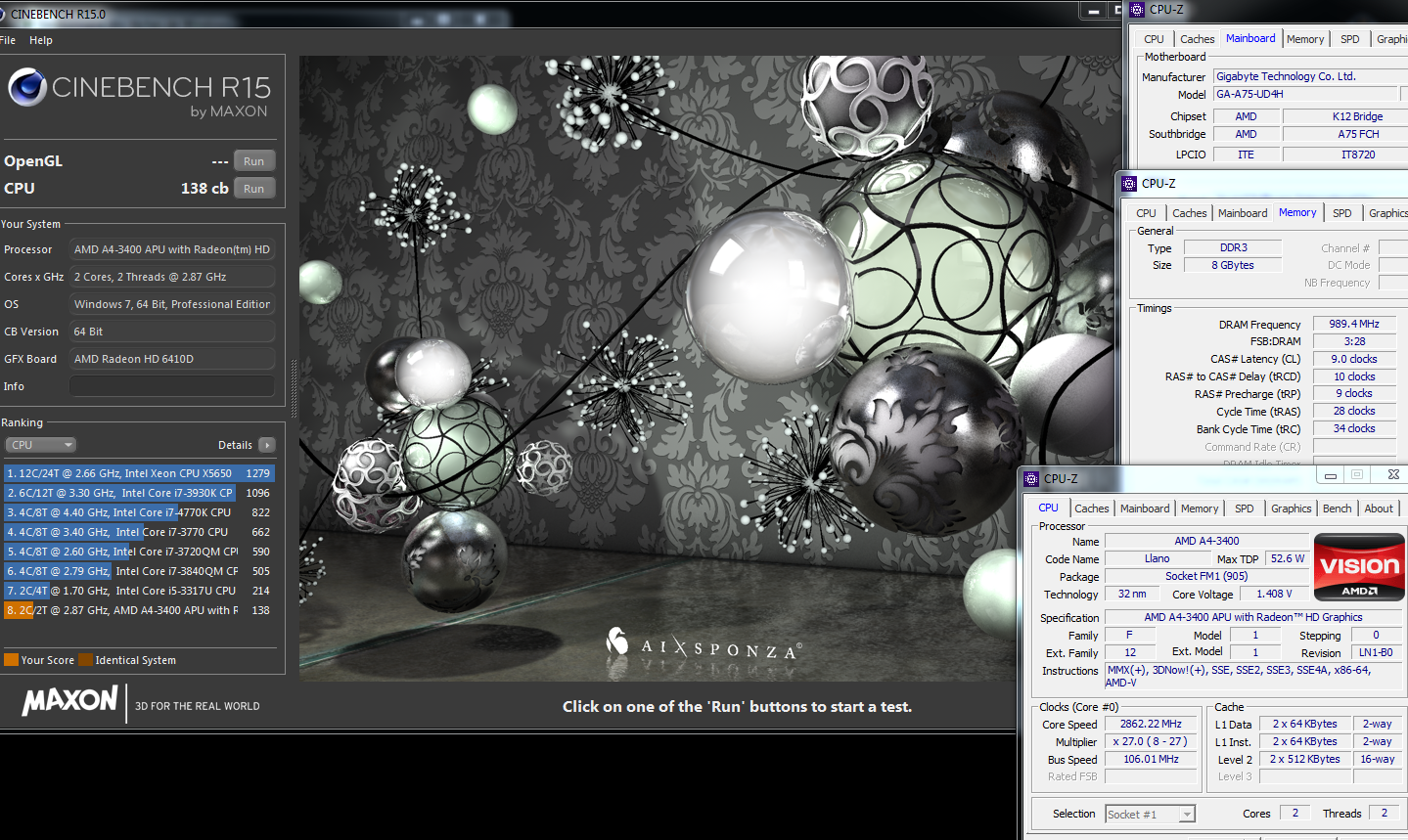Click the Multiplier x 27.0 value
The image size is (1408, 840).
pyautogui.click(x=1151, y=742)
